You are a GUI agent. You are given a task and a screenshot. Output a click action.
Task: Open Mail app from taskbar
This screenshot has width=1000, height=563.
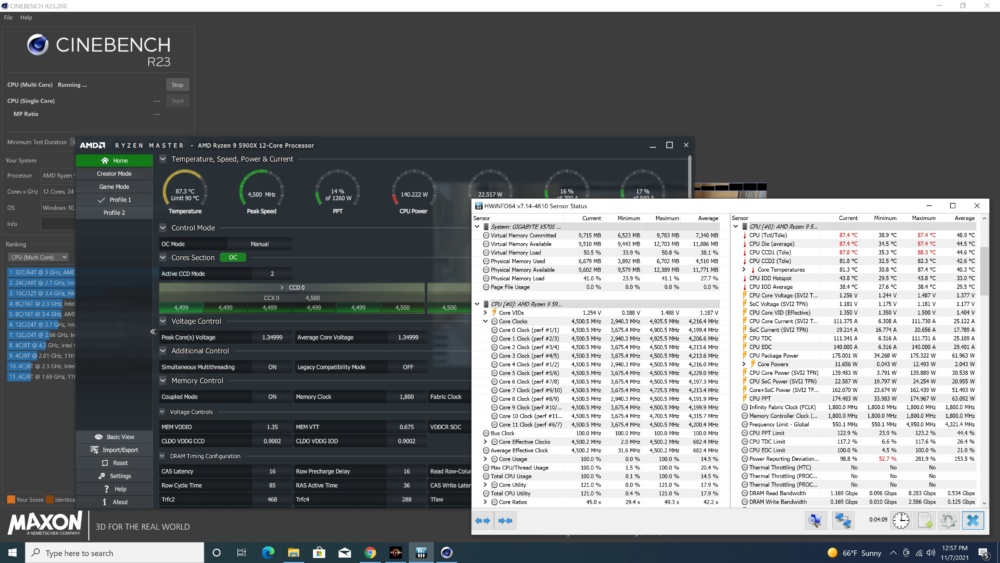[344, 552]
